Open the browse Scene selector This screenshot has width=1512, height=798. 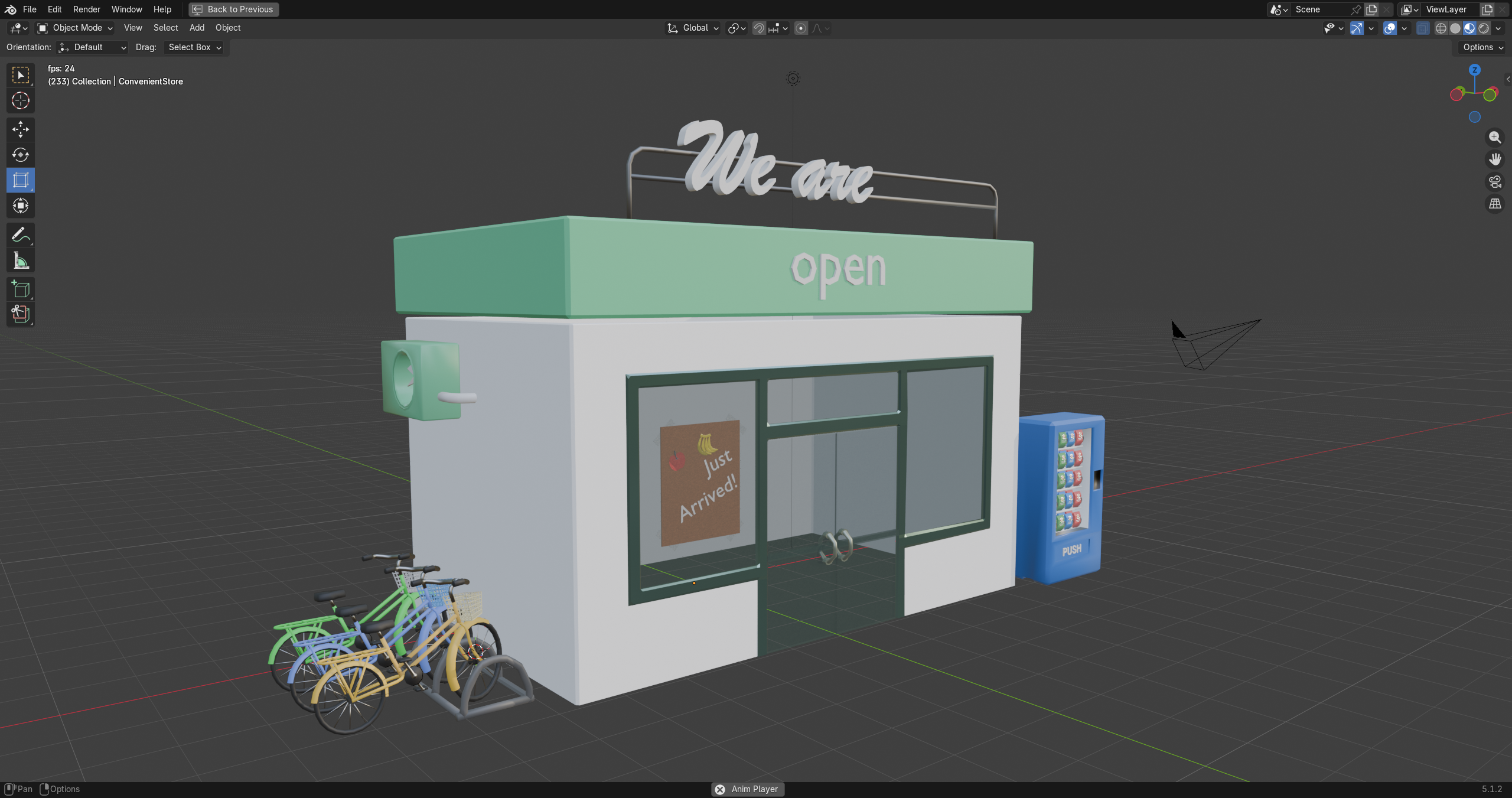[x=1279, y=9]
